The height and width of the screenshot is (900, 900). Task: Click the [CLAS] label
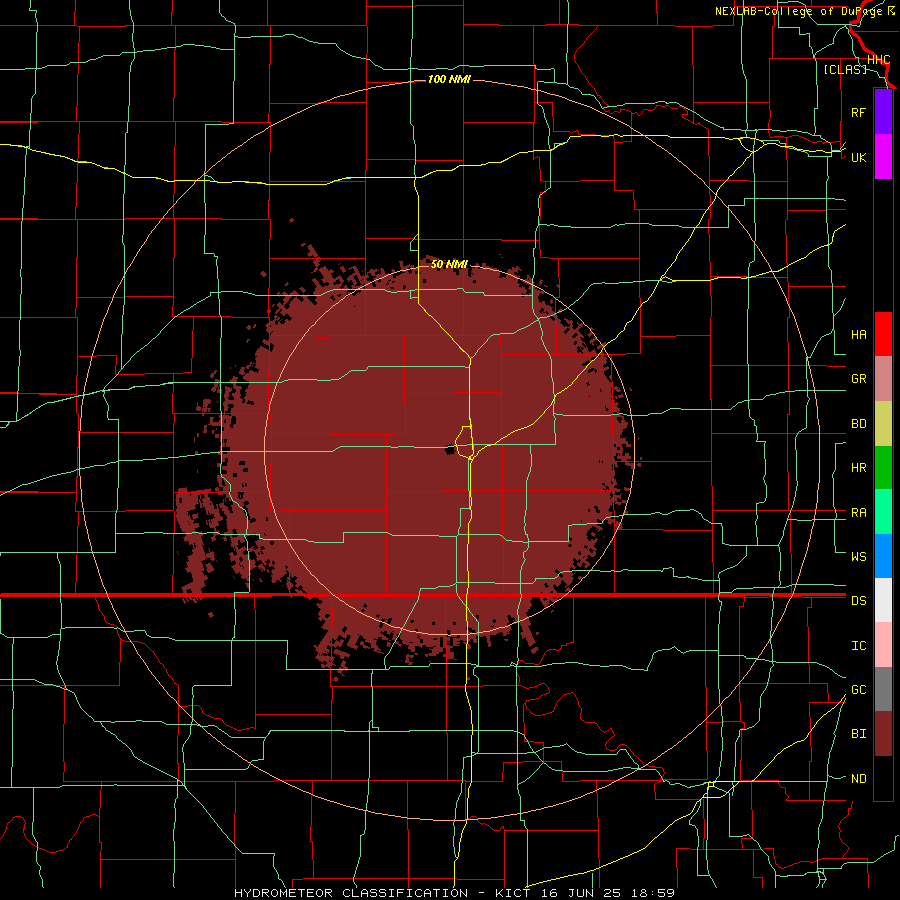pyautogui.click(x=845, y=69)
